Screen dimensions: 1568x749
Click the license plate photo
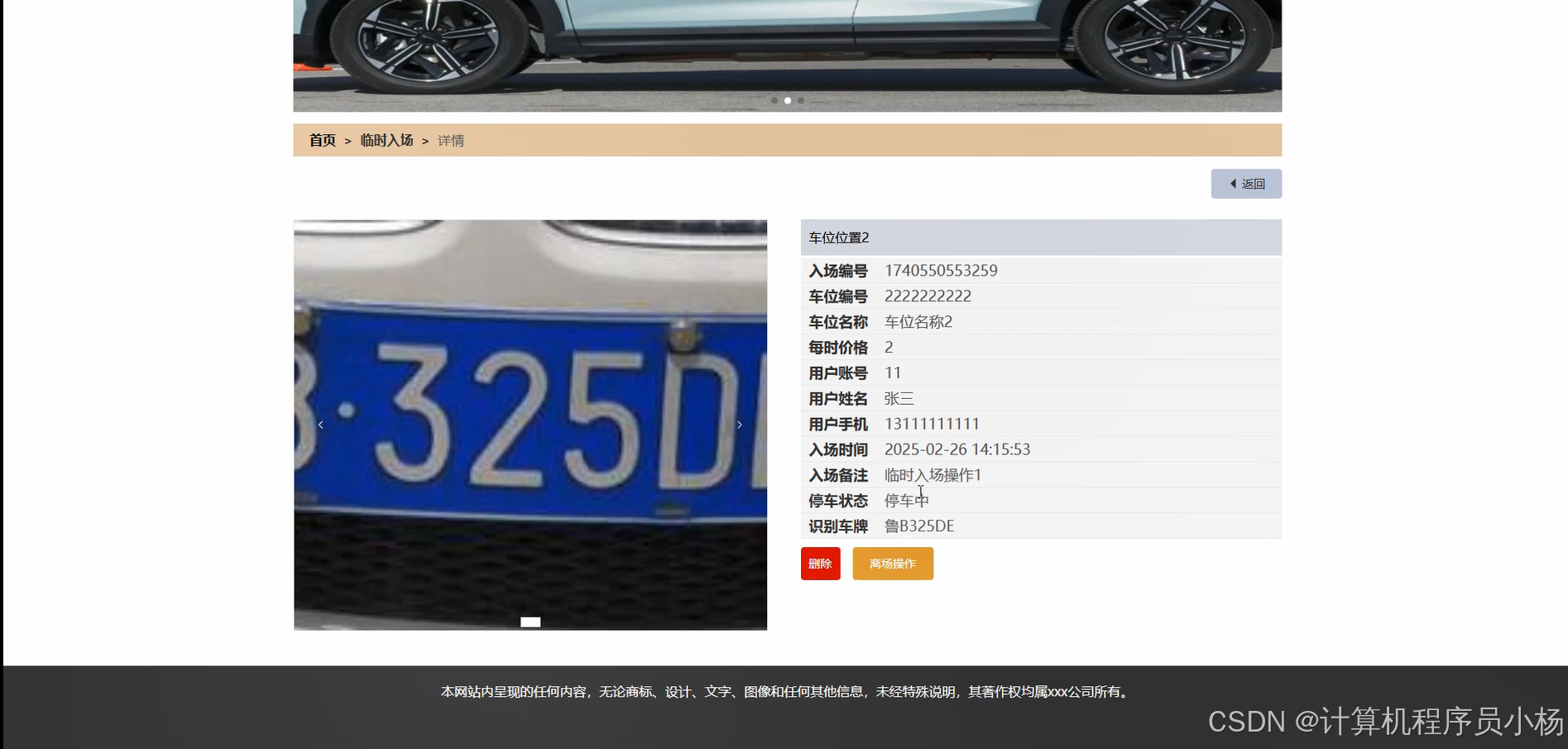[530, 425]
